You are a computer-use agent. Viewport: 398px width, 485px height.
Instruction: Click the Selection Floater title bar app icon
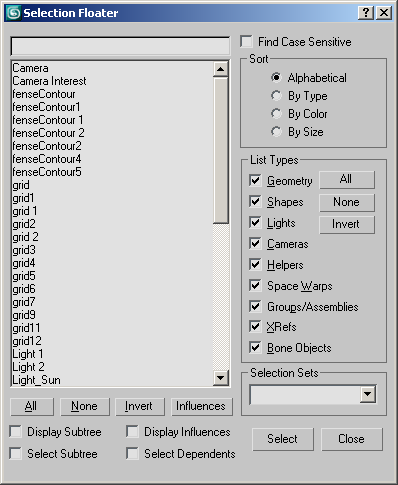(x=13, y=13)
